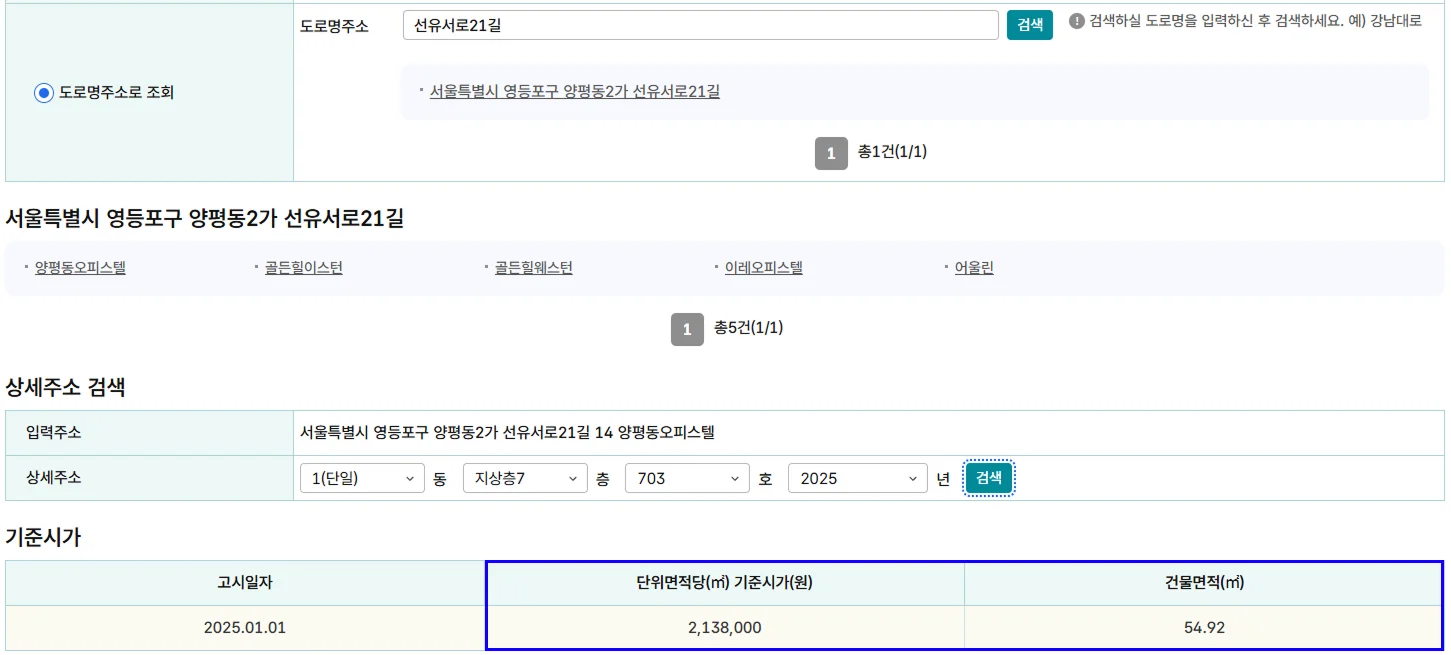1451x655 pixels.
Task: Click the 2,138,000 기준시가 value cell
Action: [x=725, y=628]
